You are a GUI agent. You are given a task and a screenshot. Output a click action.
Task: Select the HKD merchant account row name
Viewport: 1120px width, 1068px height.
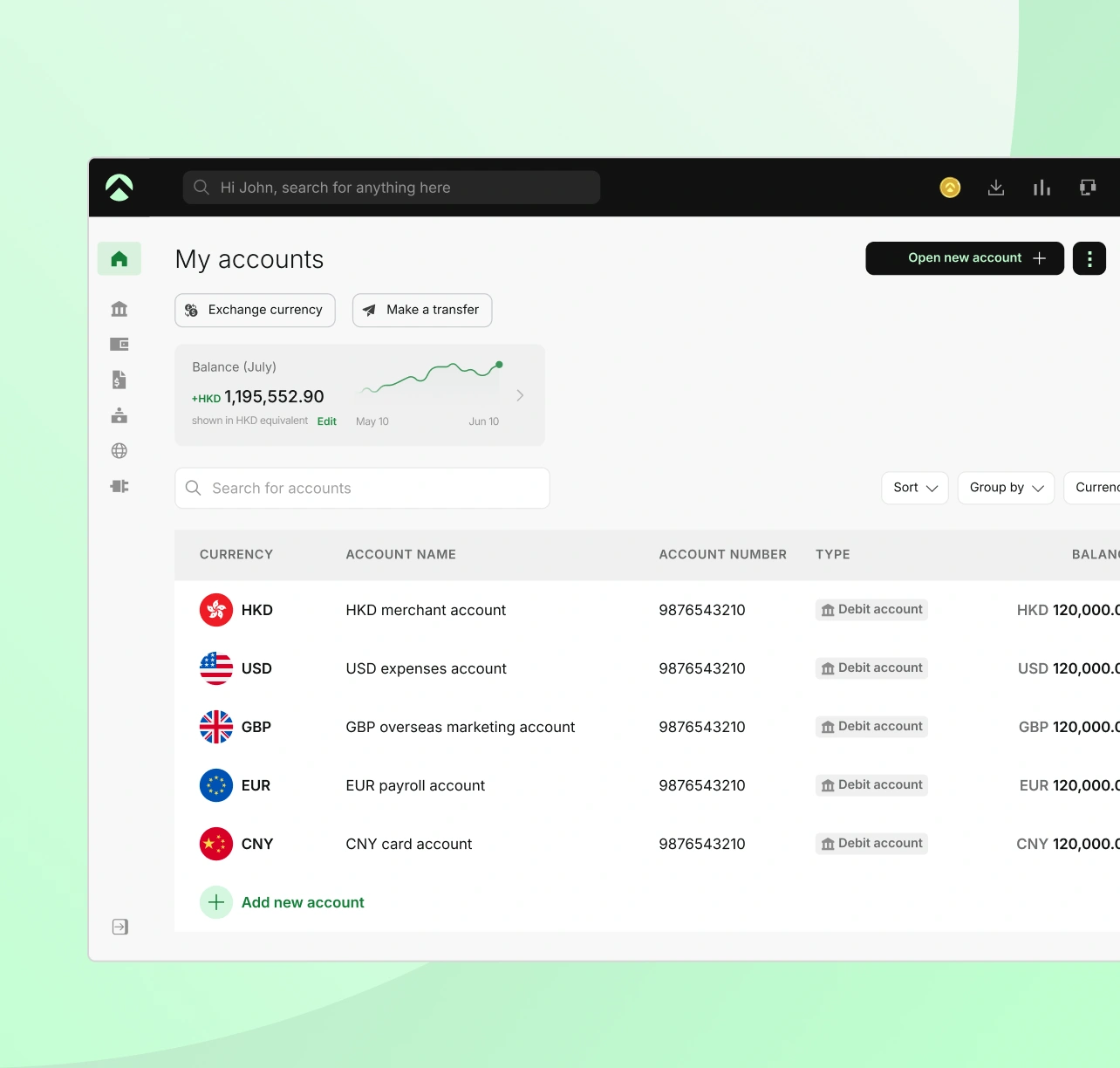pos(426,610)
